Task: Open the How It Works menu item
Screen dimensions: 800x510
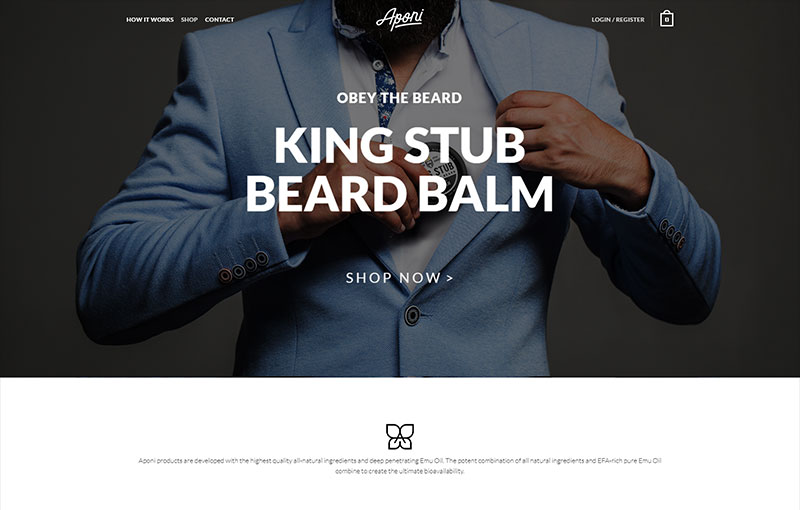Action: pyautogui.click(x=149, y=19)
